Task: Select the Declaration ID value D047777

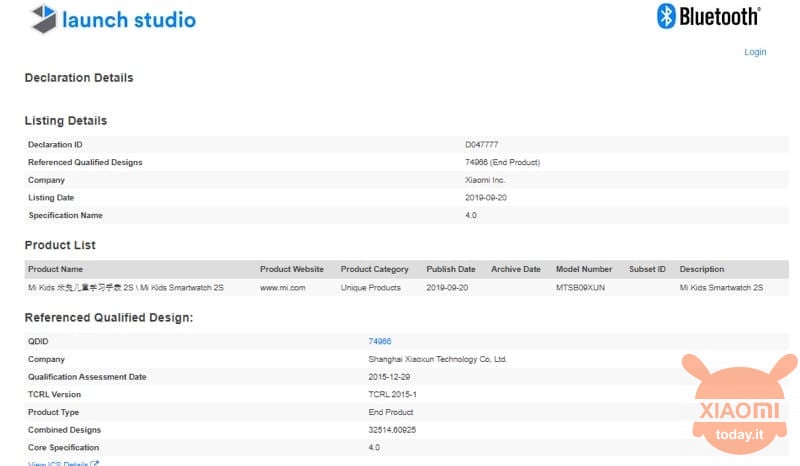Action: click(x=481, y=145)
